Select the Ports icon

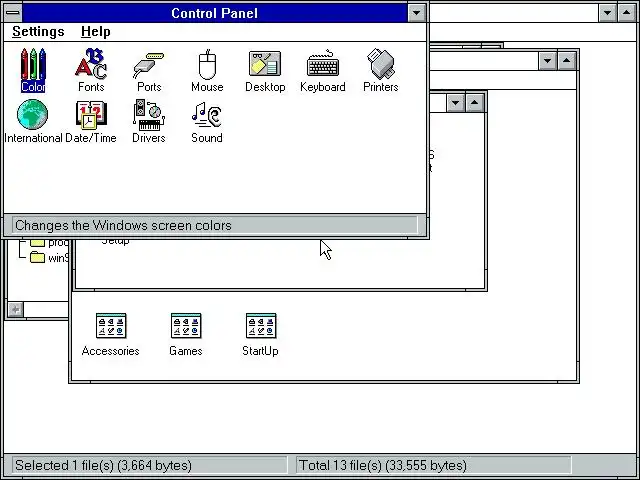pyautogui.click(x=149, y=70)
